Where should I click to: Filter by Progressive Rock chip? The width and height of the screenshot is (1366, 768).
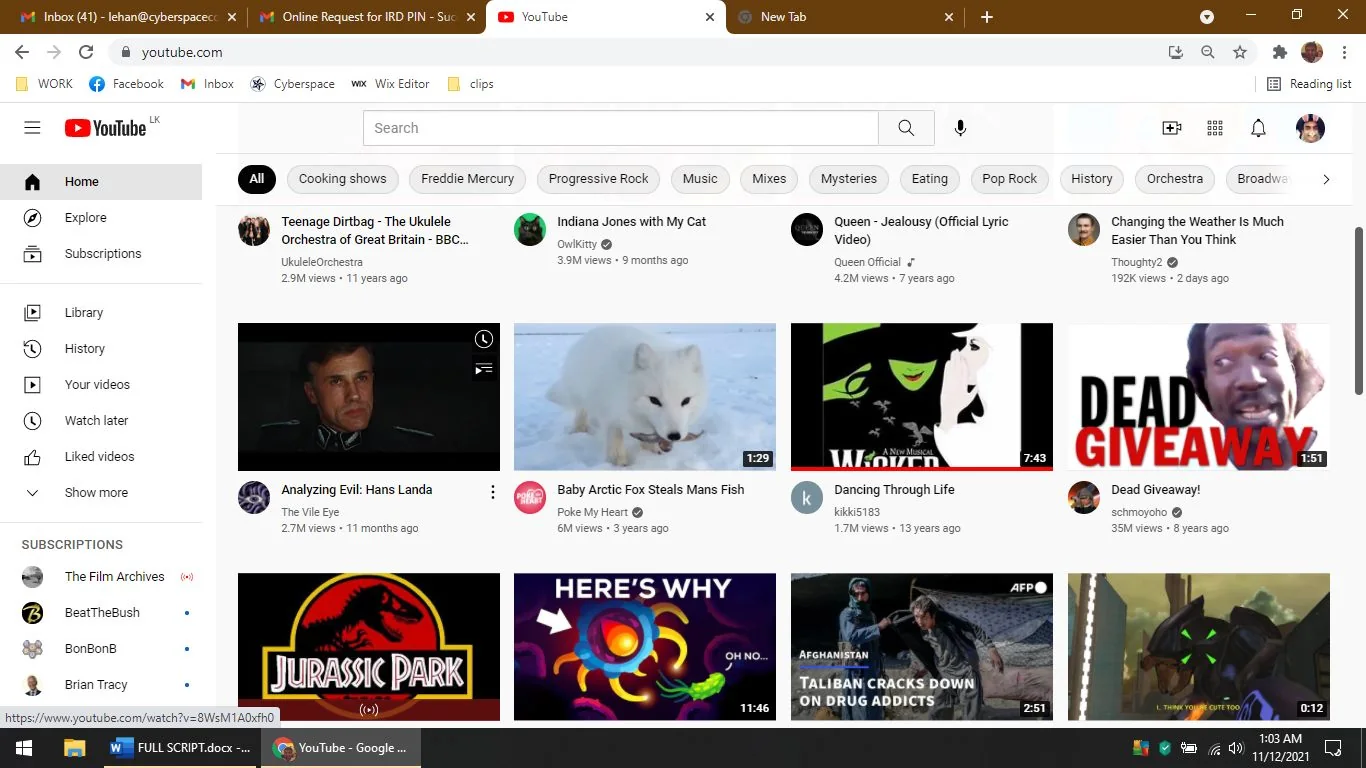[x=599, y=179]
